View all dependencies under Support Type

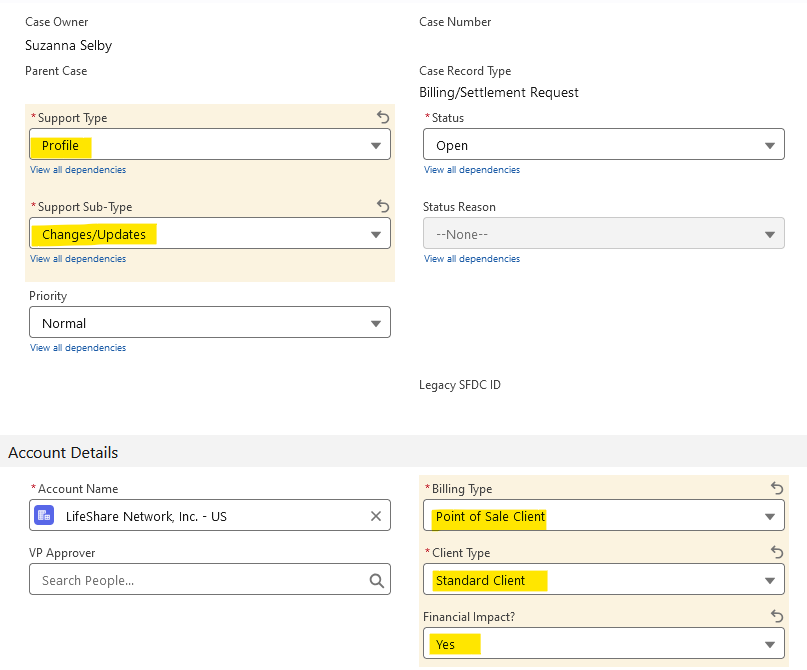tap(78, 170)
